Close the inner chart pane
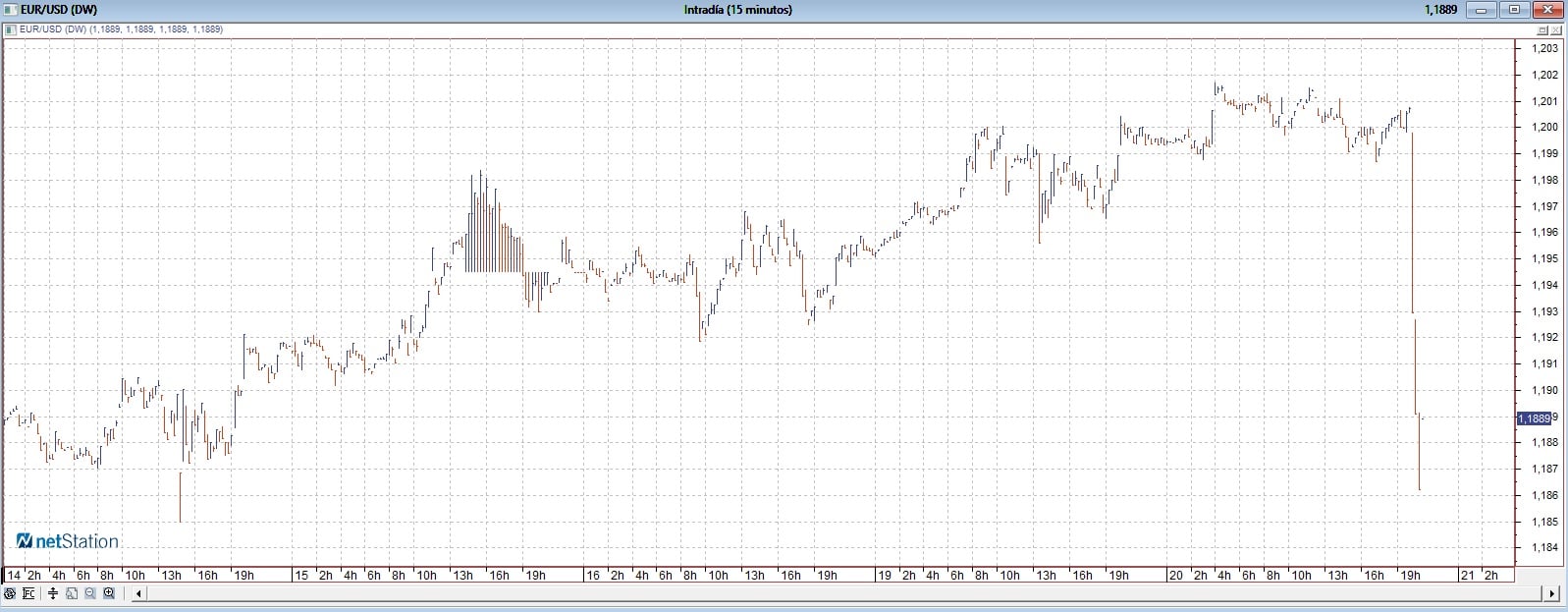This screenshot has width=1568, height=612. (1556, 30)
